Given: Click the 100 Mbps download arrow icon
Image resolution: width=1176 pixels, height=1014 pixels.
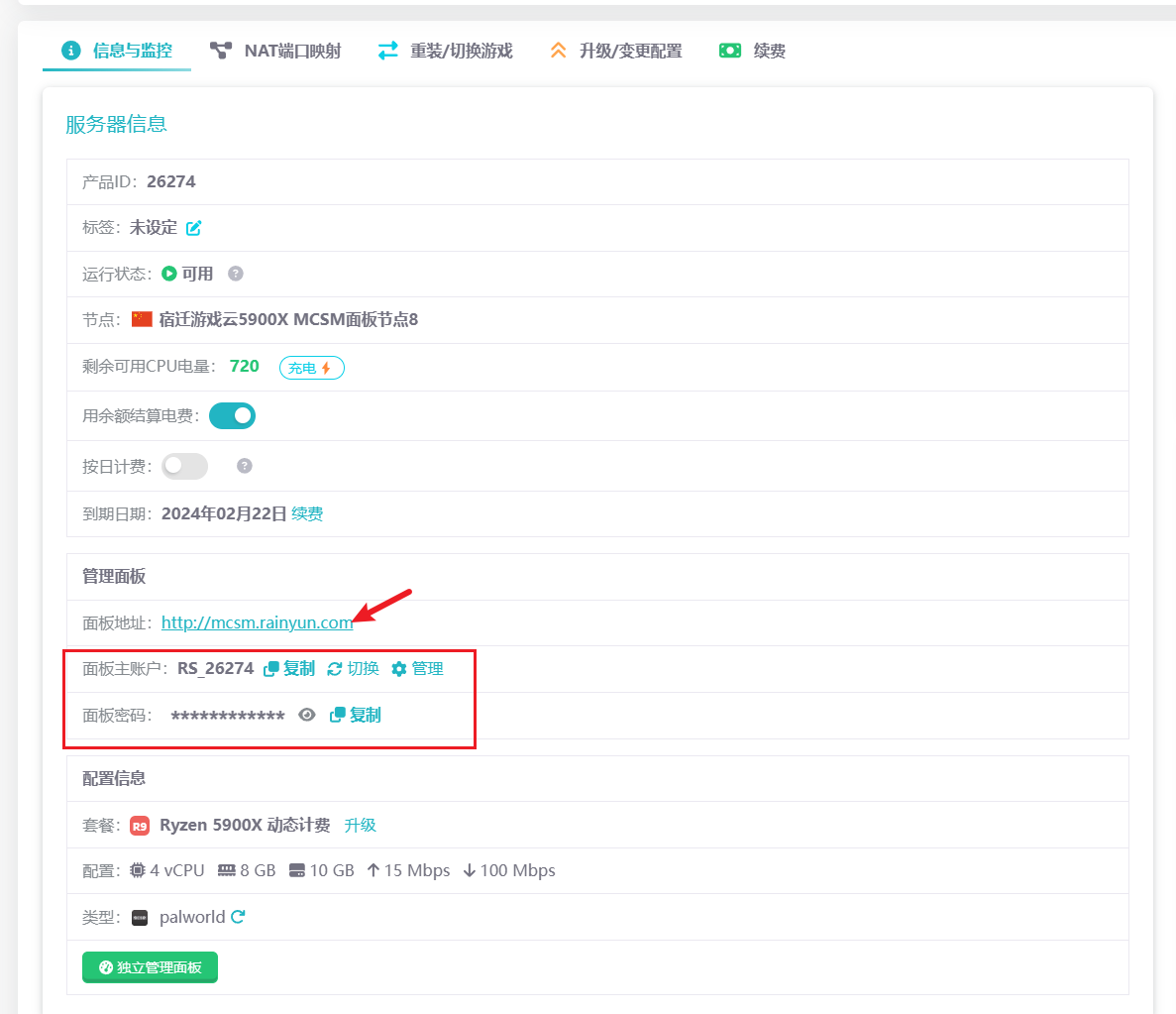Looking at the screenshot, I should pyautogui.click(x=470, y=870).
